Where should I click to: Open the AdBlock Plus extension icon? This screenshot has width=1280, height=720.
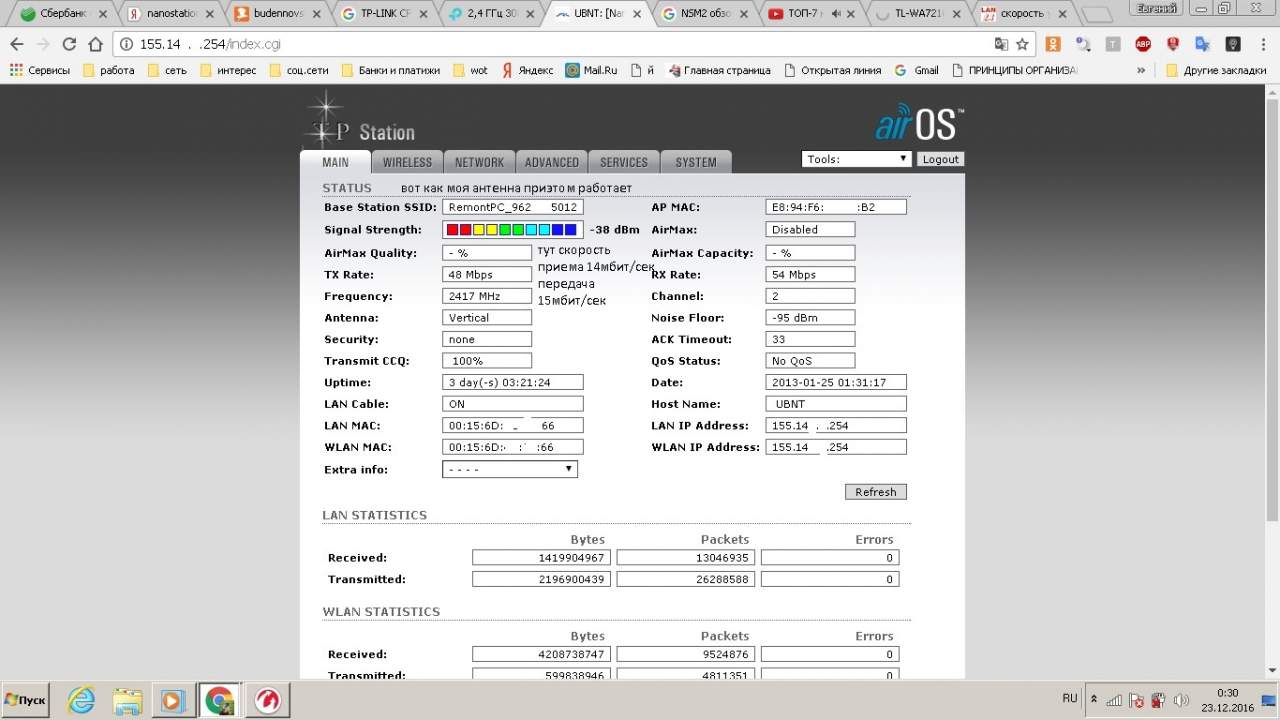[x=1142, y=44]
